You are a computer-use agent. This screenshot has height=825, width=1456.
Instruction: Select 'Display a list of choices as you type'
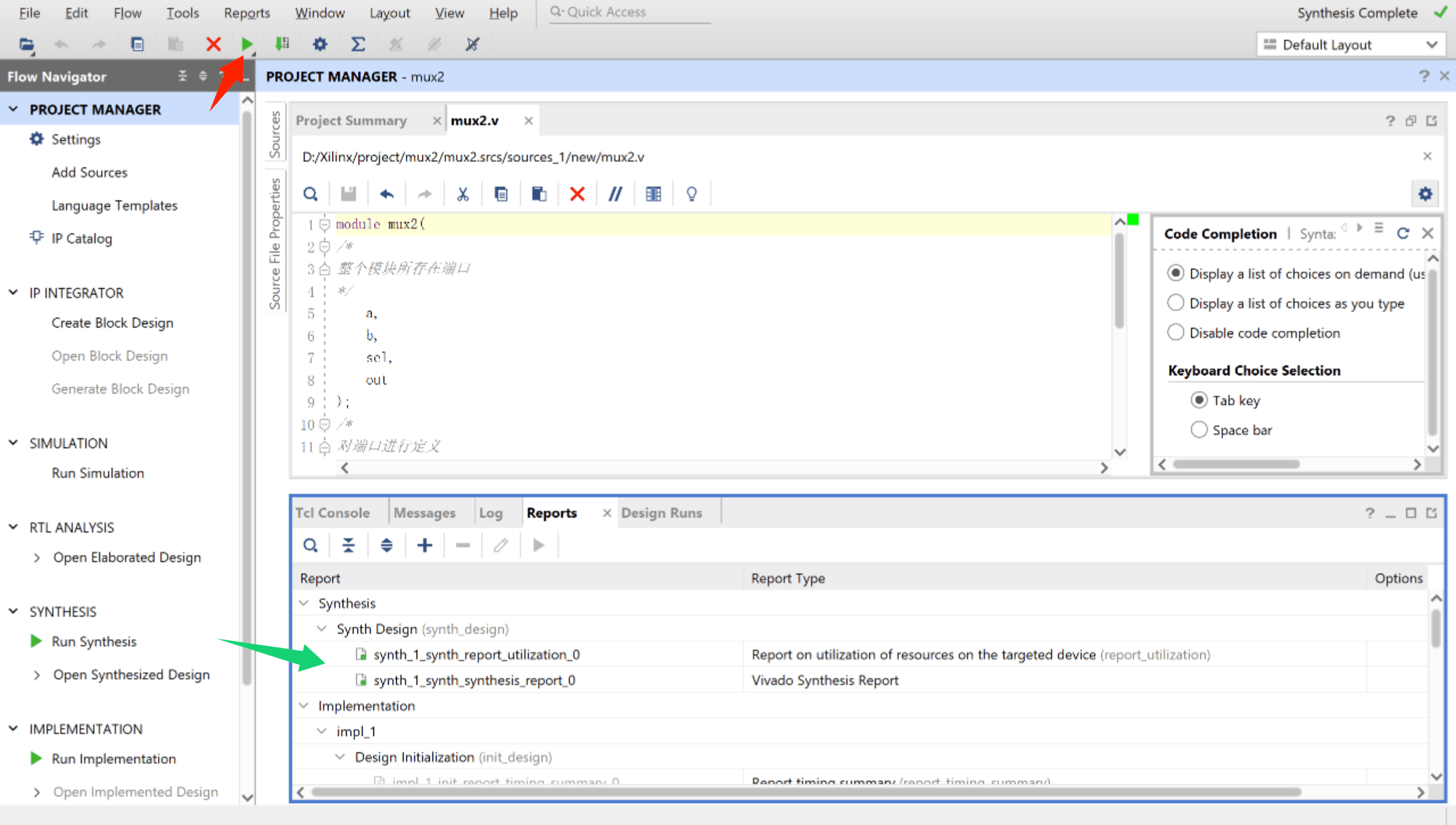click(x=1175, y=303)
